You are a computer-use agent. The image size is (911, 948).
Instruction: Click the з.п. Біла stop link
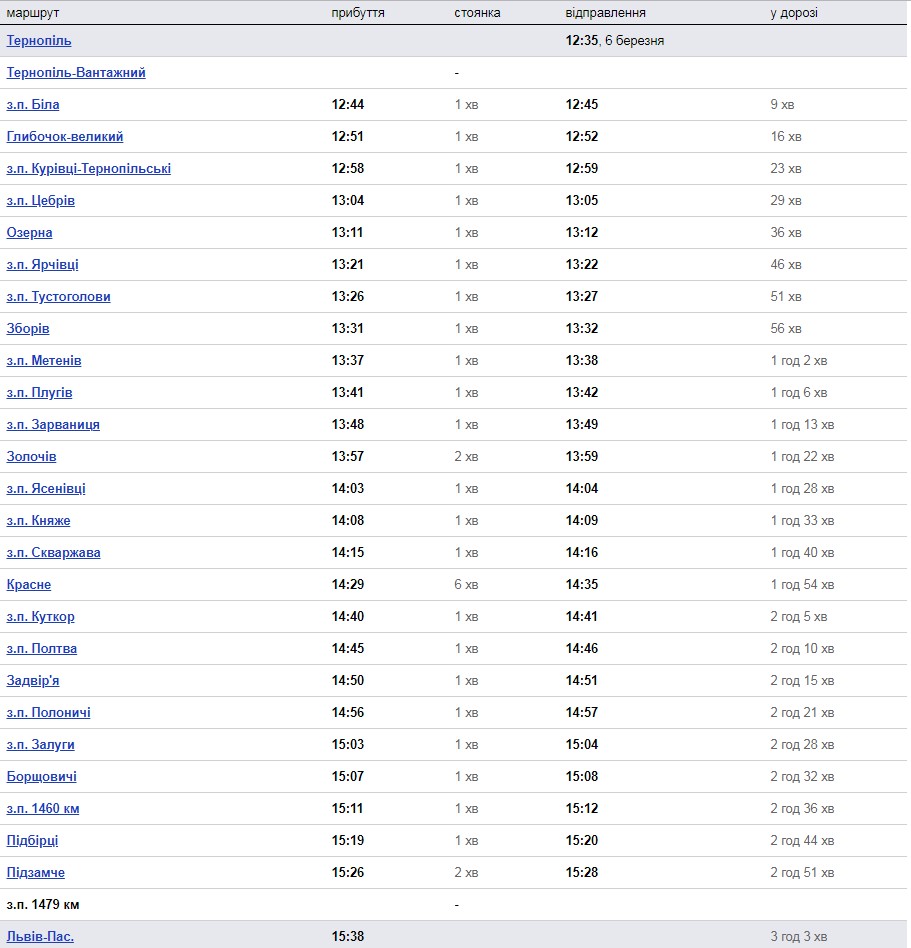[x=33, y=105]
